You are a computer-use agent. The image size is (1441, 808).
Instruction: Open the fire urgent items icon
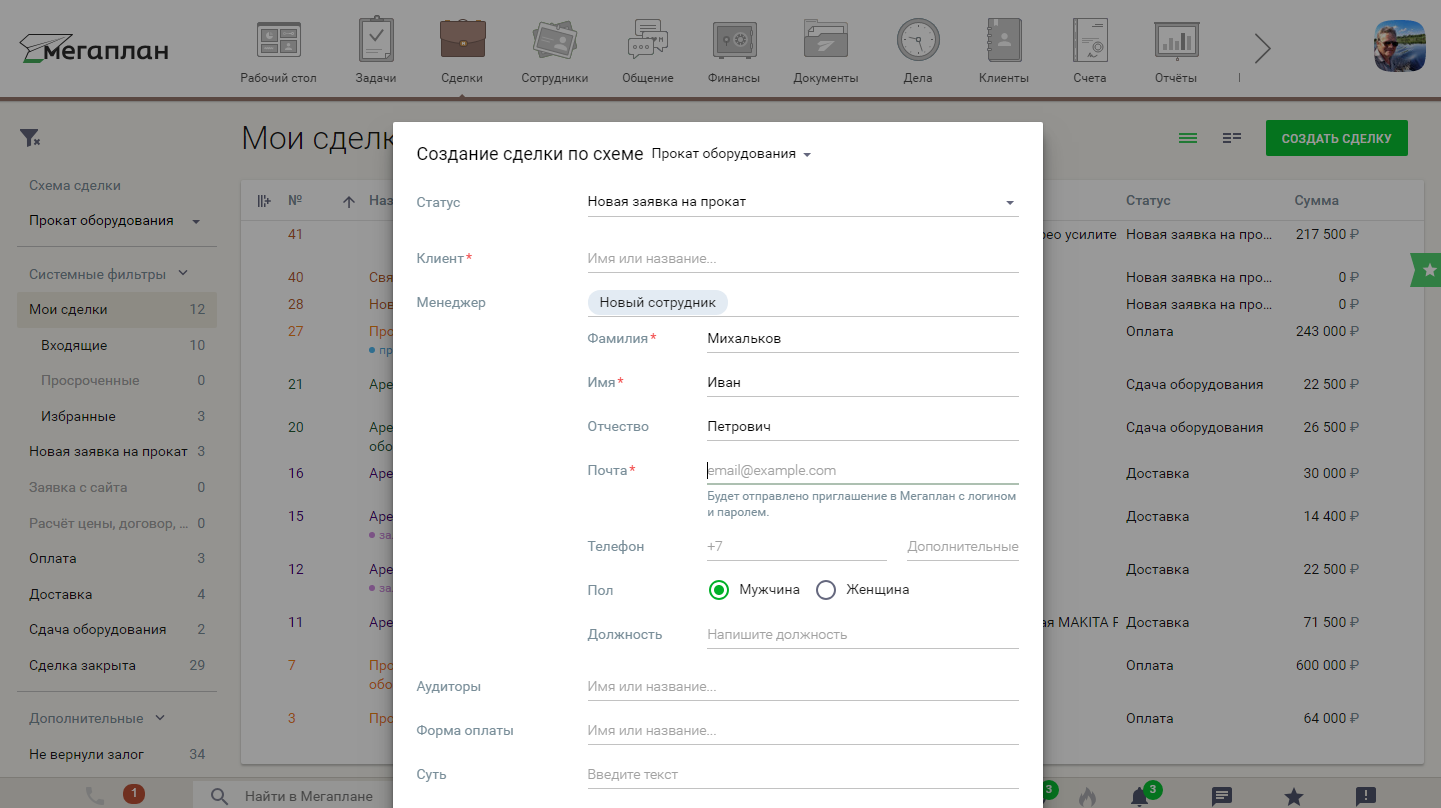click(1088, 797)
